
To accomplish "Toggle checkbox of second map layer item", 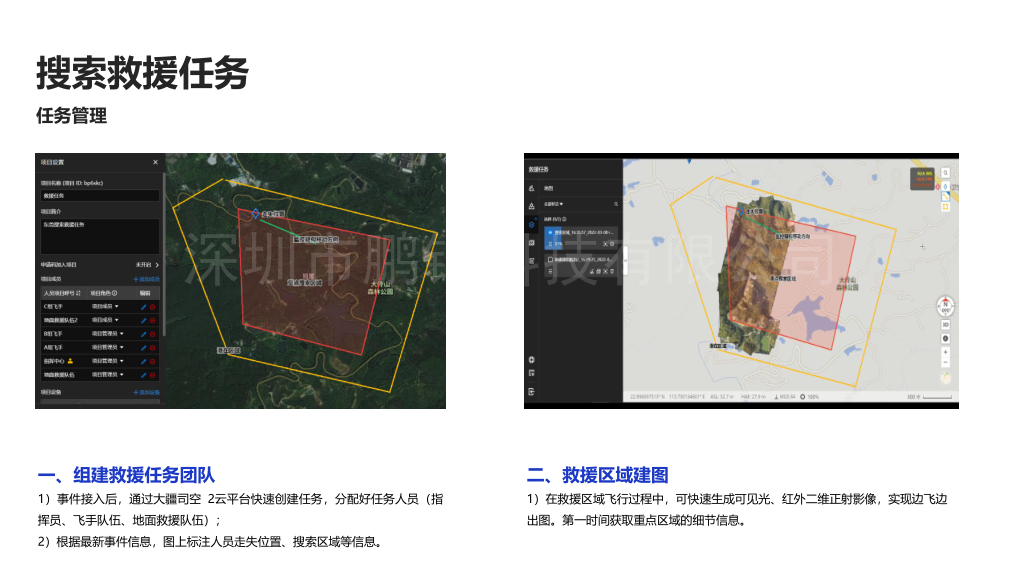I will click(x=550, y=259).
